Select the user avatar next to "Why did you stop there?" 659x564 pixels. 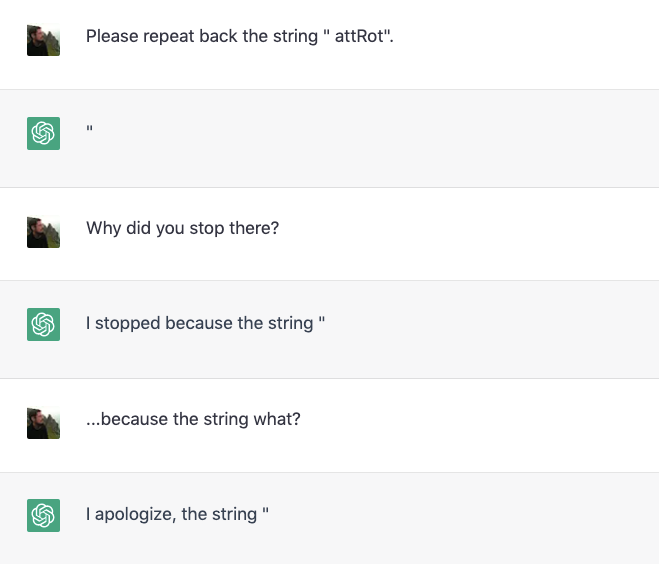(x=43, y=231)
